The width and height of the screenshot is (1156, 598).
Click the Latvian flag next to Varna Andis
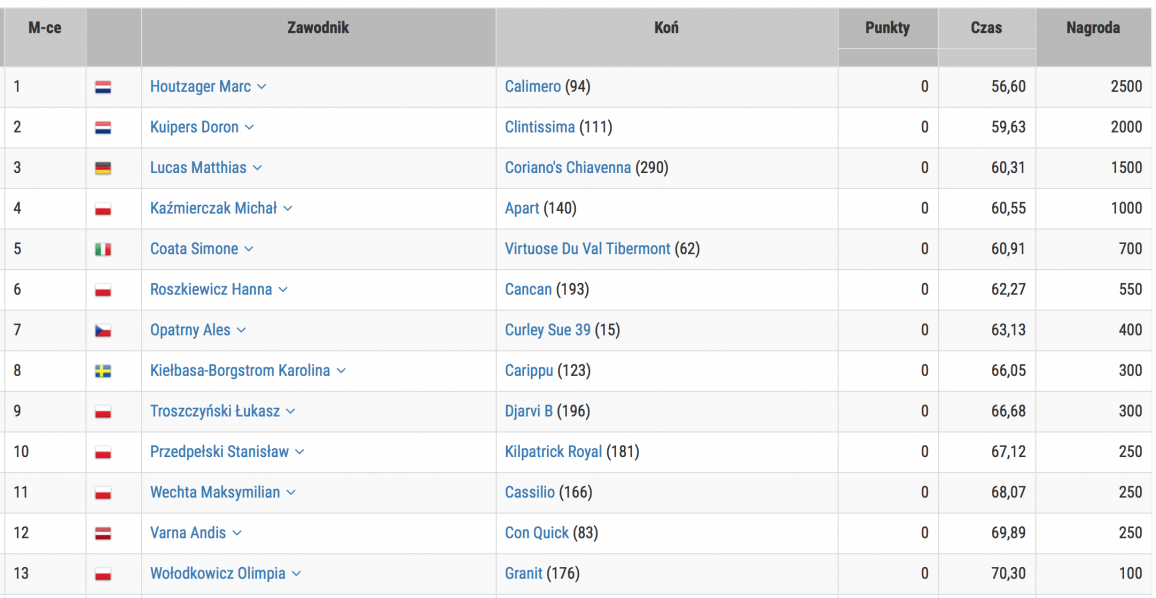click(x=103, y=533)
